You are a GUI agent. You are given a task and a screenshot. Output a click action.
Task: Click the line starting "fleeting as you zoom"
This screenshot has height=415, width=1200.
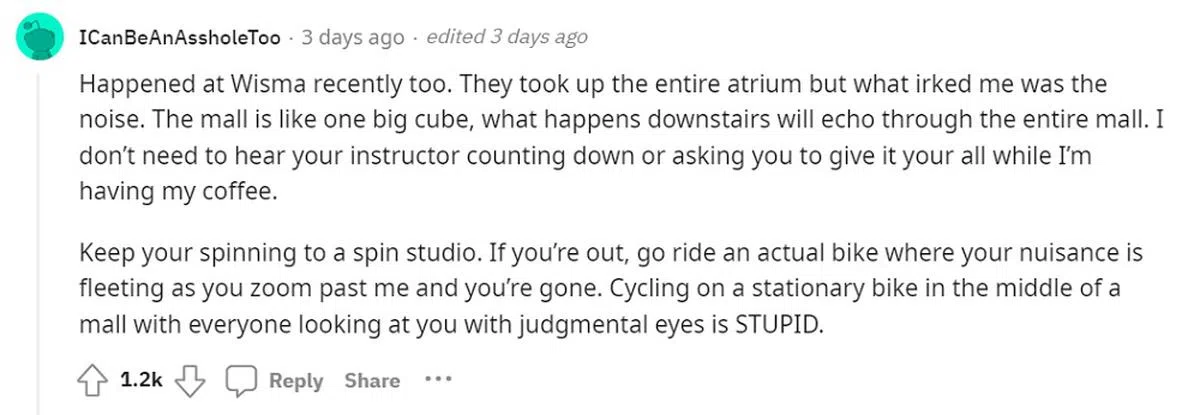[599, 288]
